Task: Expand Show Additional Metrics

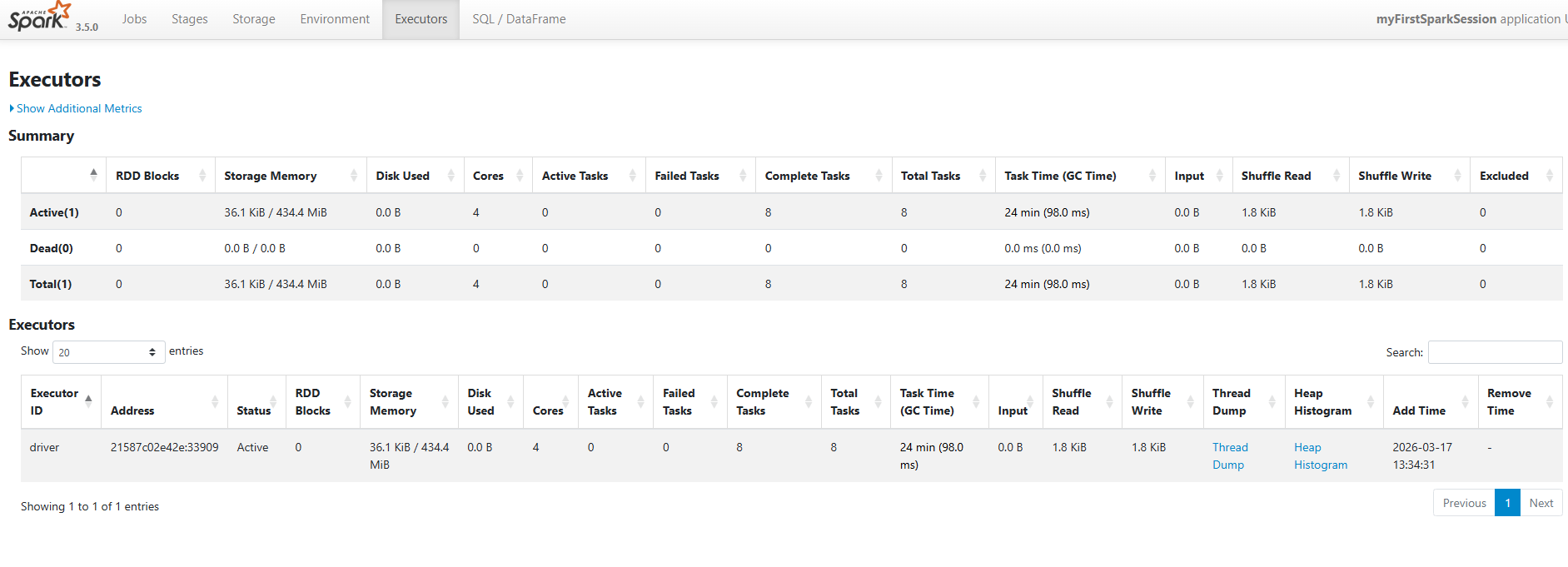Action: (76, 108)
